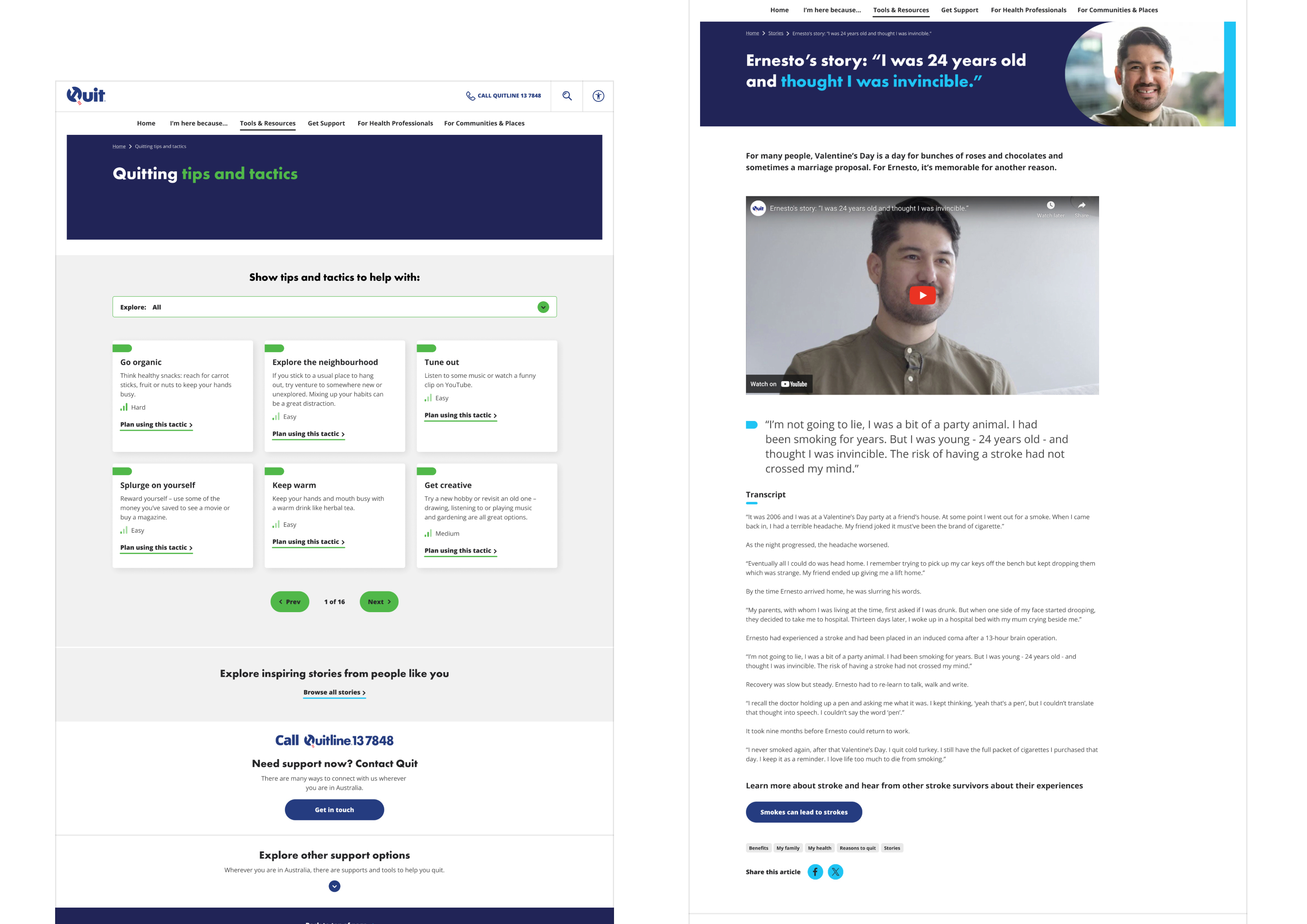Share article via Facebook icon
1307x924 pixels.
coord(814,871)
